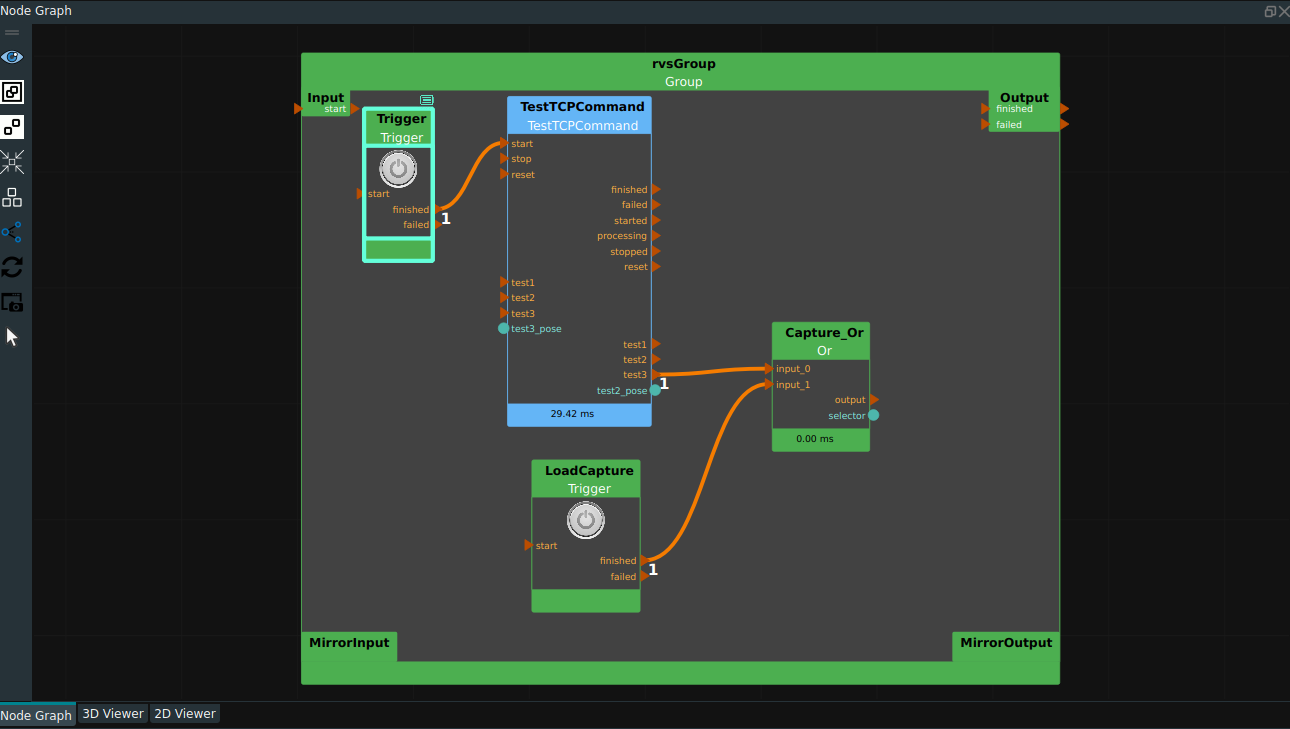Click Capture_Or input_0 port
This screenshot has width=1290, height=729.
pyautogui.click(x=769, y=369)
